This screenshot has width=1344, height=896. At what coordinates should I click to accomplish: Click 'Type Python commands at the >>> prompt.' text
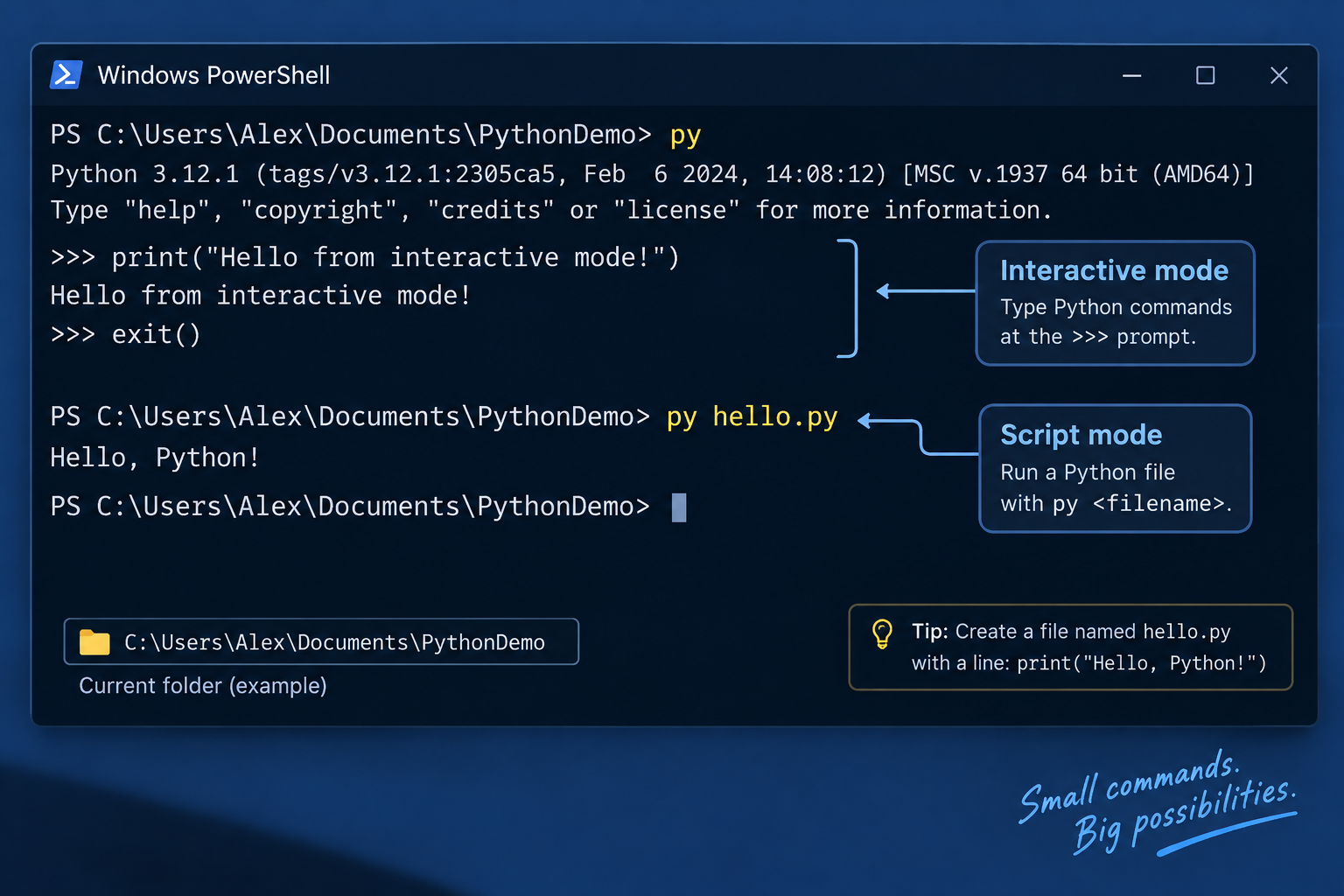[x=1116, y=322]
